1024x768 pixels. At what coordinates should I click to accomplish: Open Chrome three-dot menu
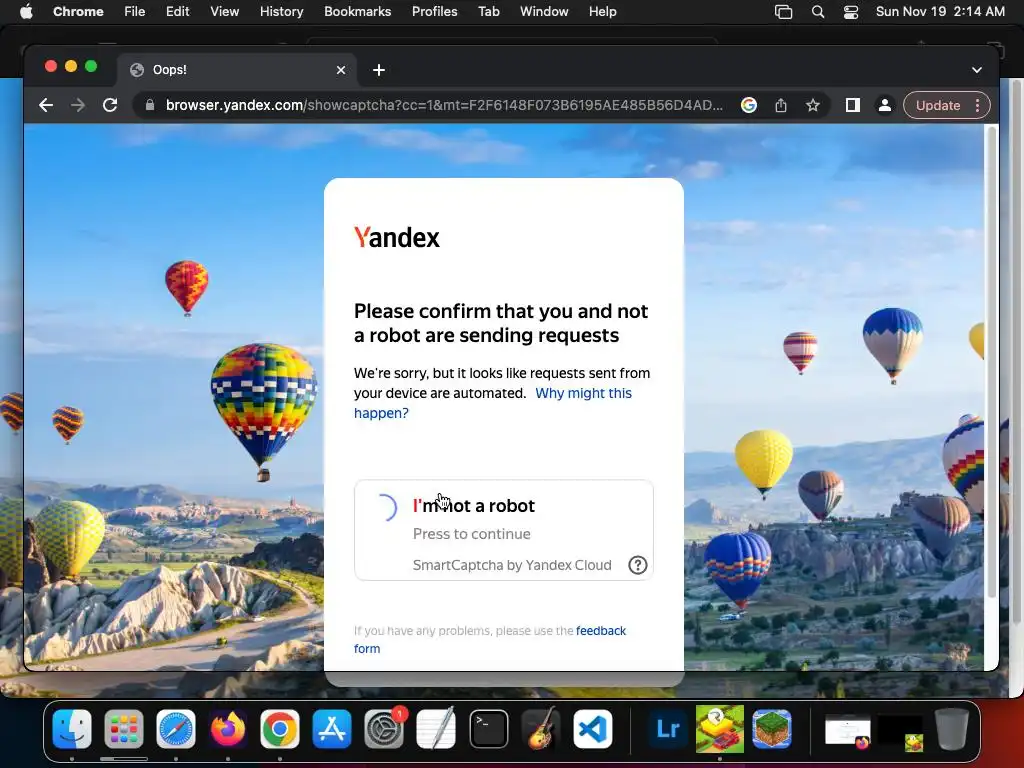[977, 105]
